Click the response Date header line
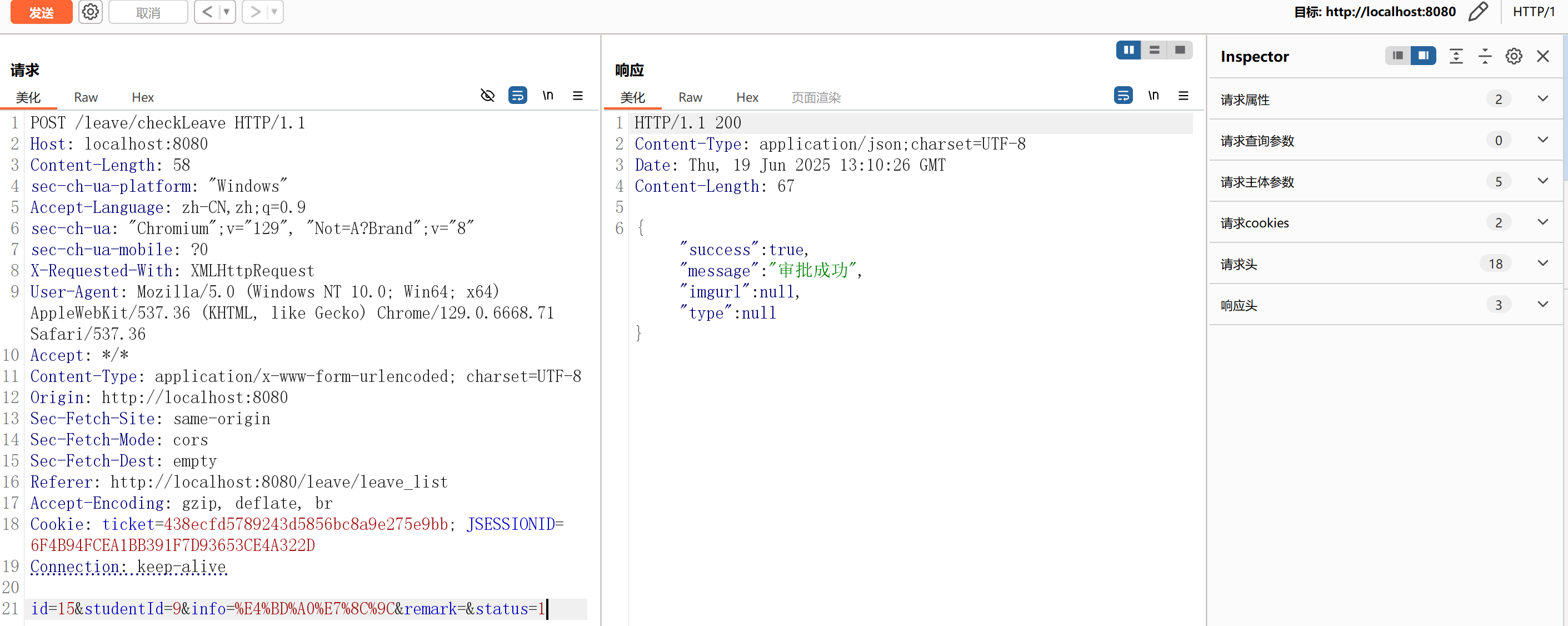 (790, 165)
